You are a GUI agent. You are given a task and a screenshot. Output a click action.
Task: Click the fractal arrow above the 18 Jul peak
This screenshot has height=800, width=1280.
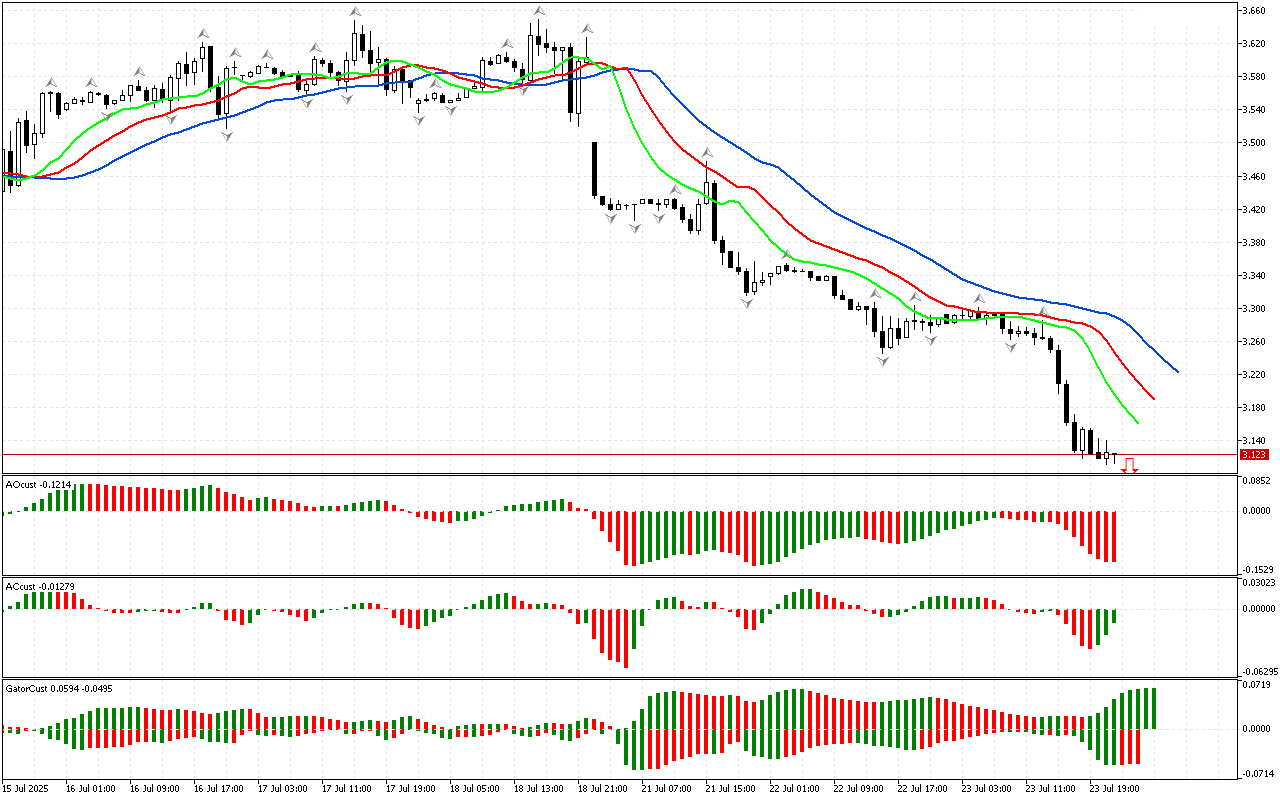click(x=538, y=12)
